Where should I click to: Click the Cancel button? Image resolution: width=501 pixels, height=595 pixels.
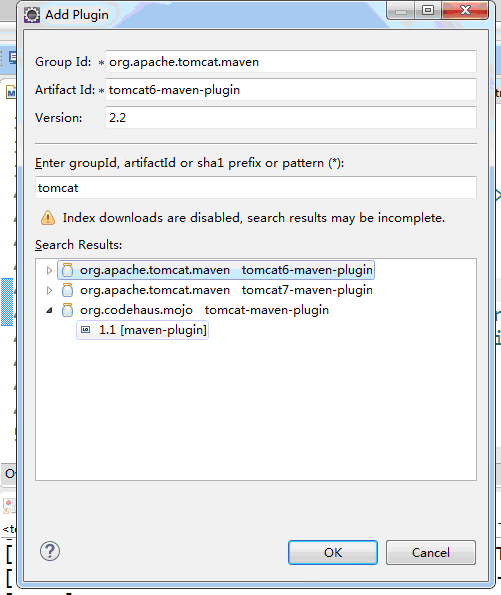click(431, 552)
